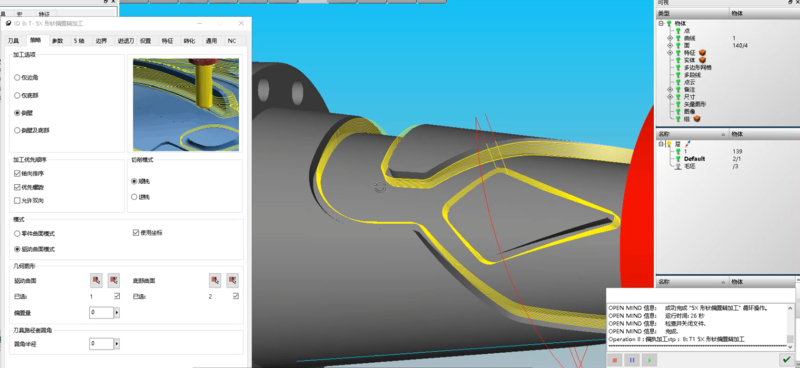Click the 偏置量 value field
This screenshot has height=368, width=800.
point(101,312)
